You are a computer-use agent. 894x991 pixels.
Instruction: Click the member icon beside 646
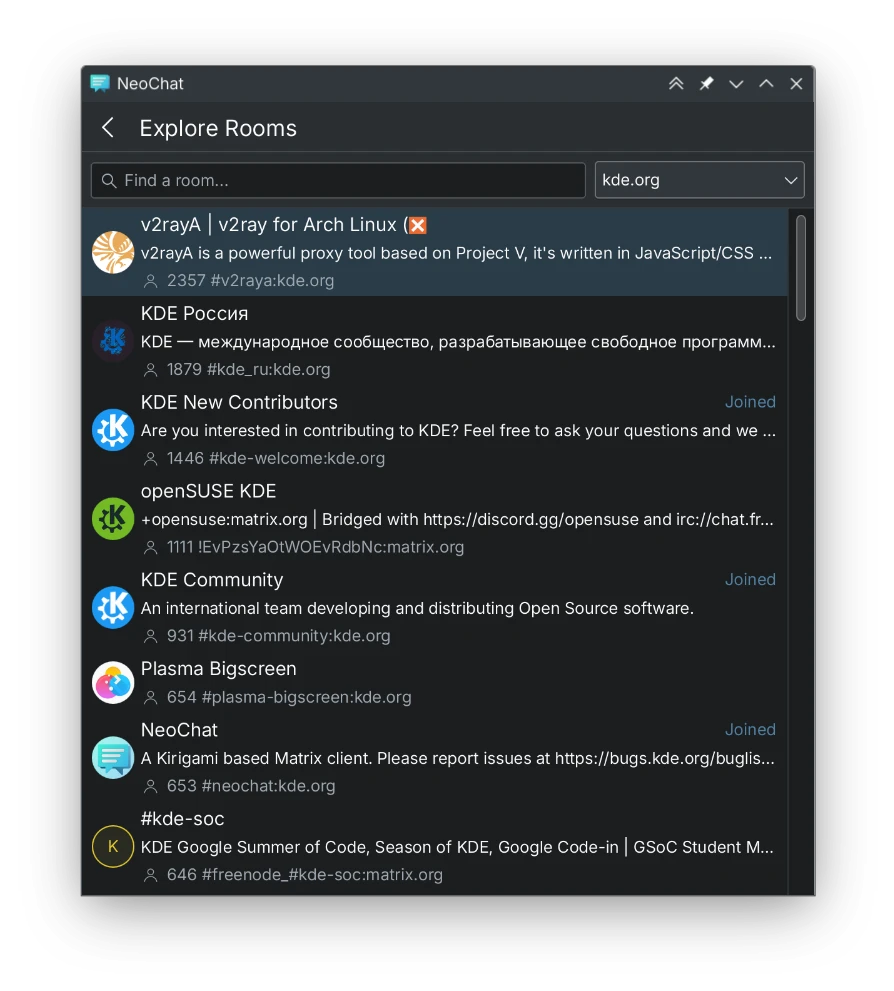click(150, 875)
